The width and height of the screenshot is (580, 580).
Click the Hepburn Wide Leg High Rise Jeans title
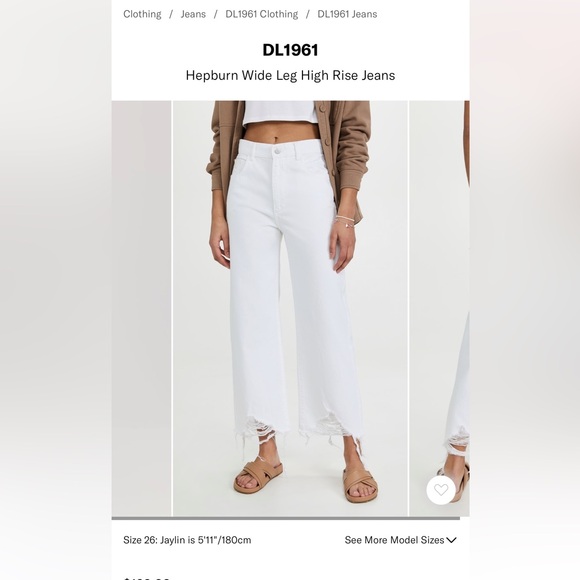(290, 75)
